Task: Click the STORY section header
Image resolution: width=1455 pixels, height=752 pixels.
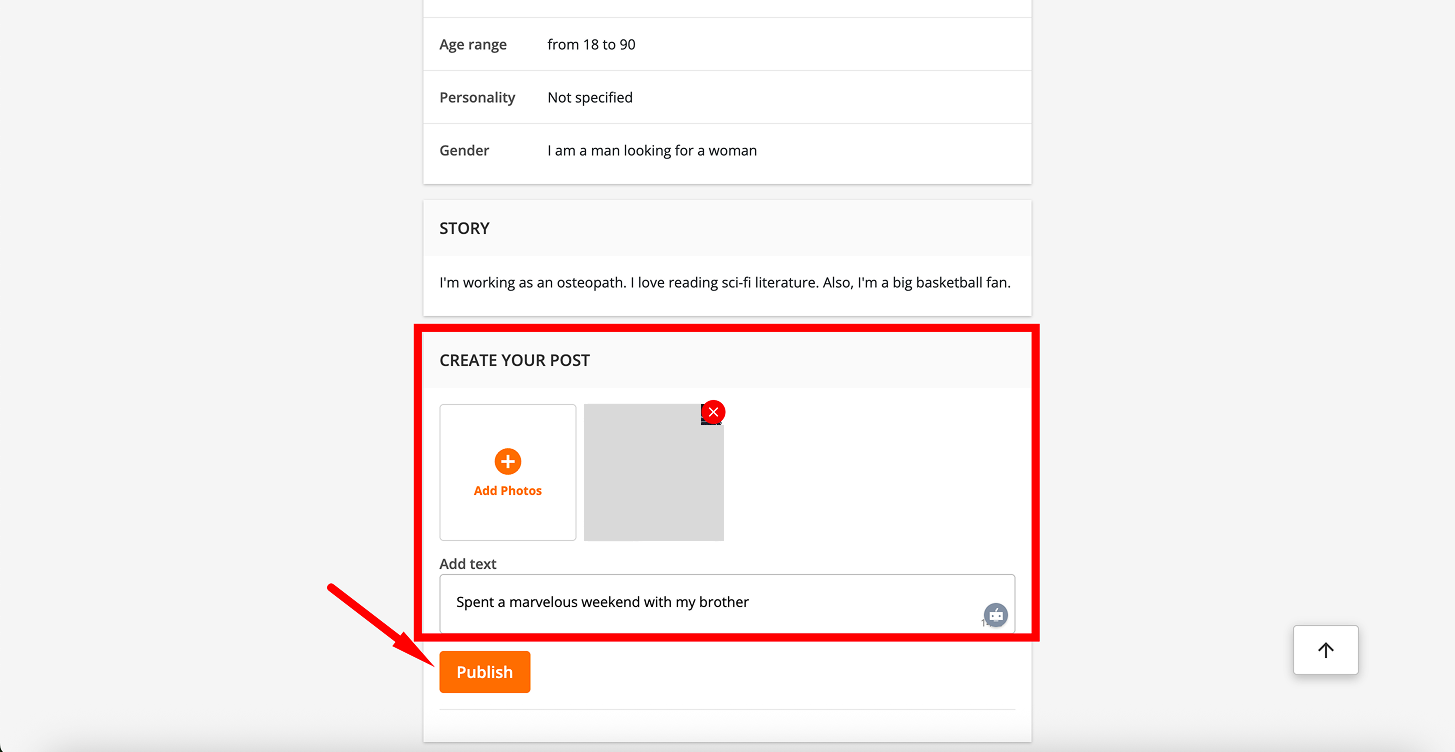Action: point(464,228)
